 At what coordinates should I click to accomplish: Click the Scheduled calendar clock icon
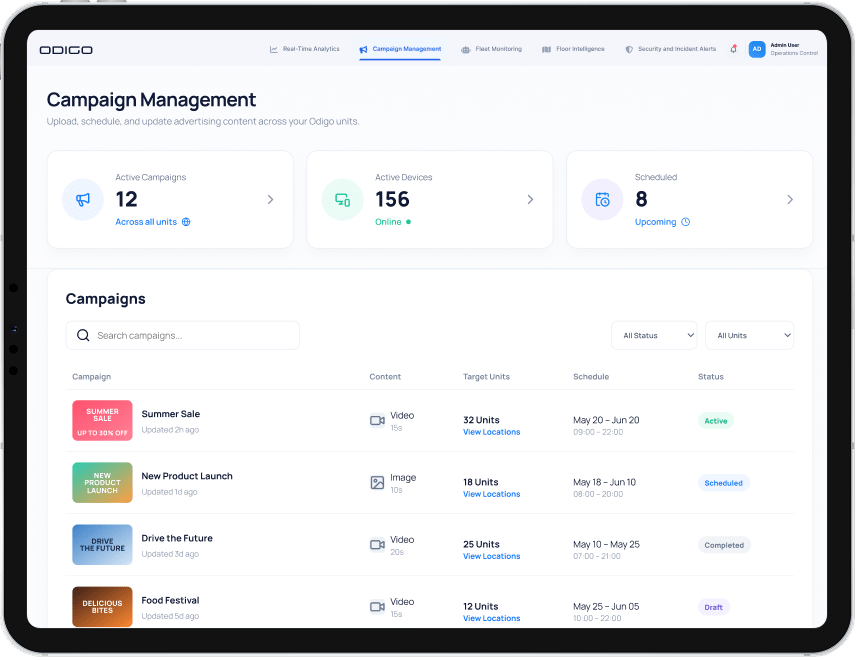602,200
